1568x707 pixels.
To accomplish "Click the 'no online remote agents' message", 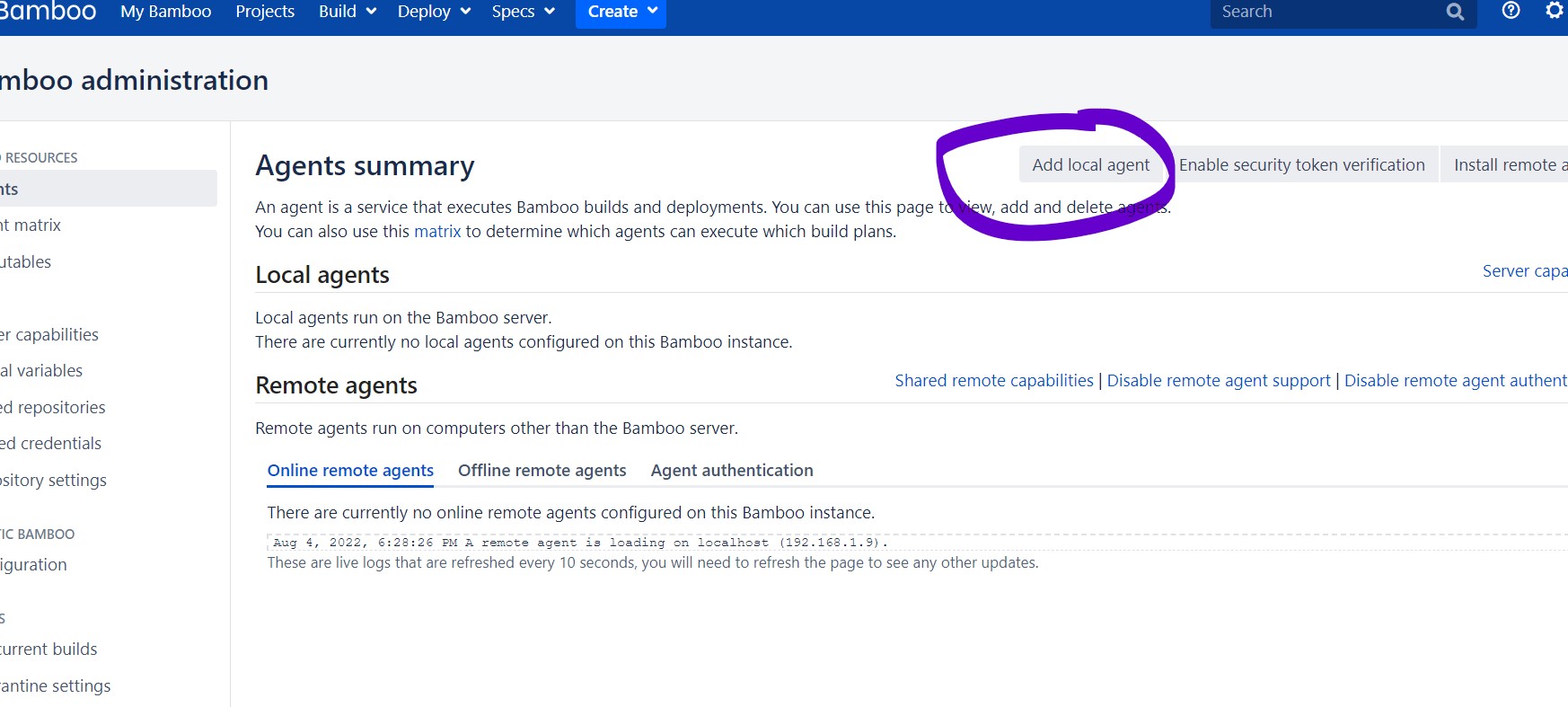I will [x=570, y=512].
